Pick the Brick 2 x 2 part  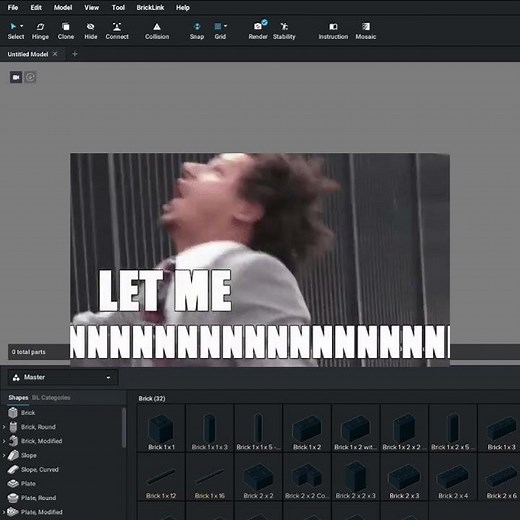[258, 477]
